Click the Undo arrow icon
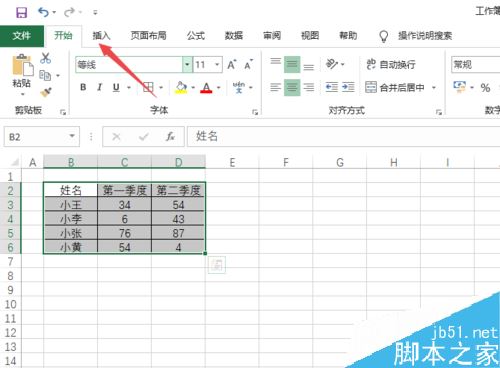 [43, 12]
